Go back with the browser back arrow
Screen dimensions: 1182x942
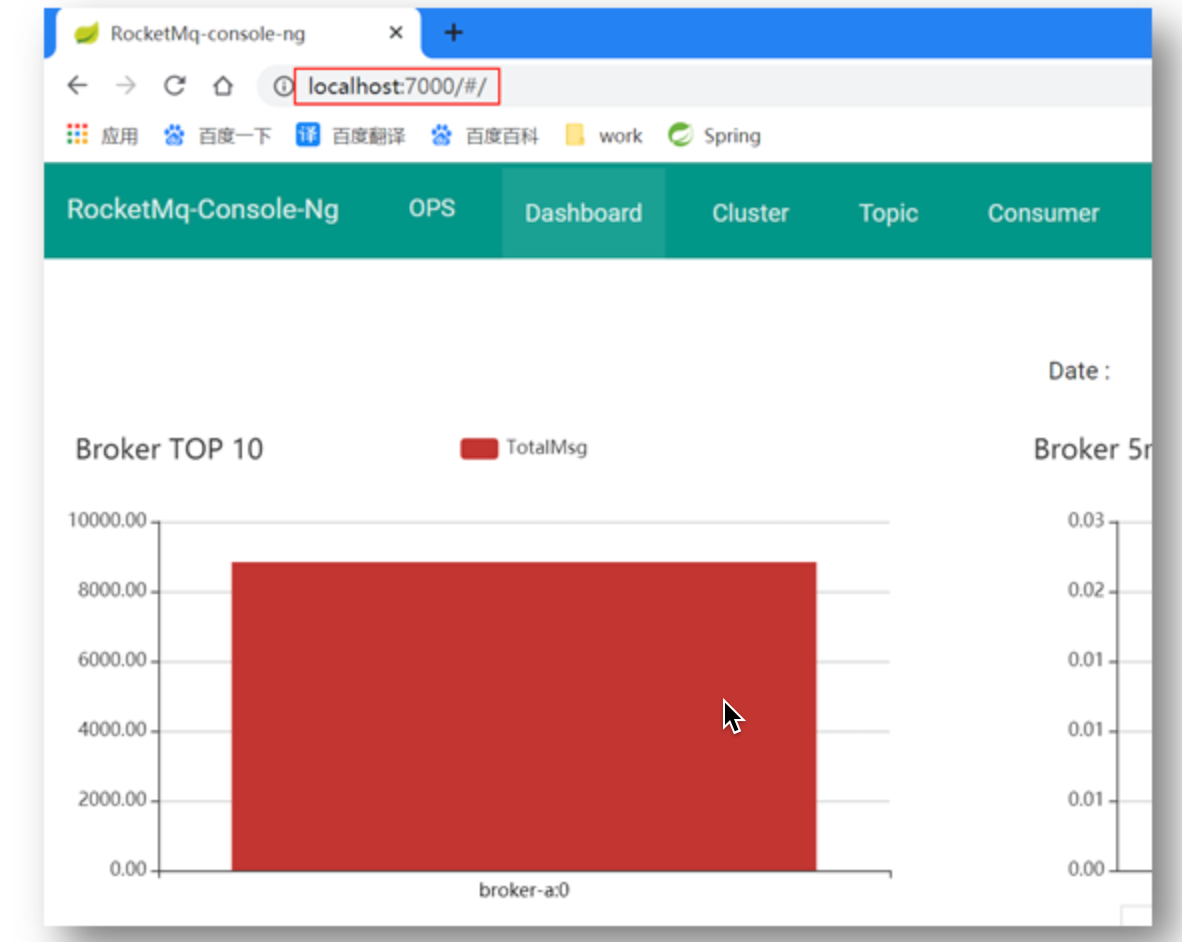77,86
